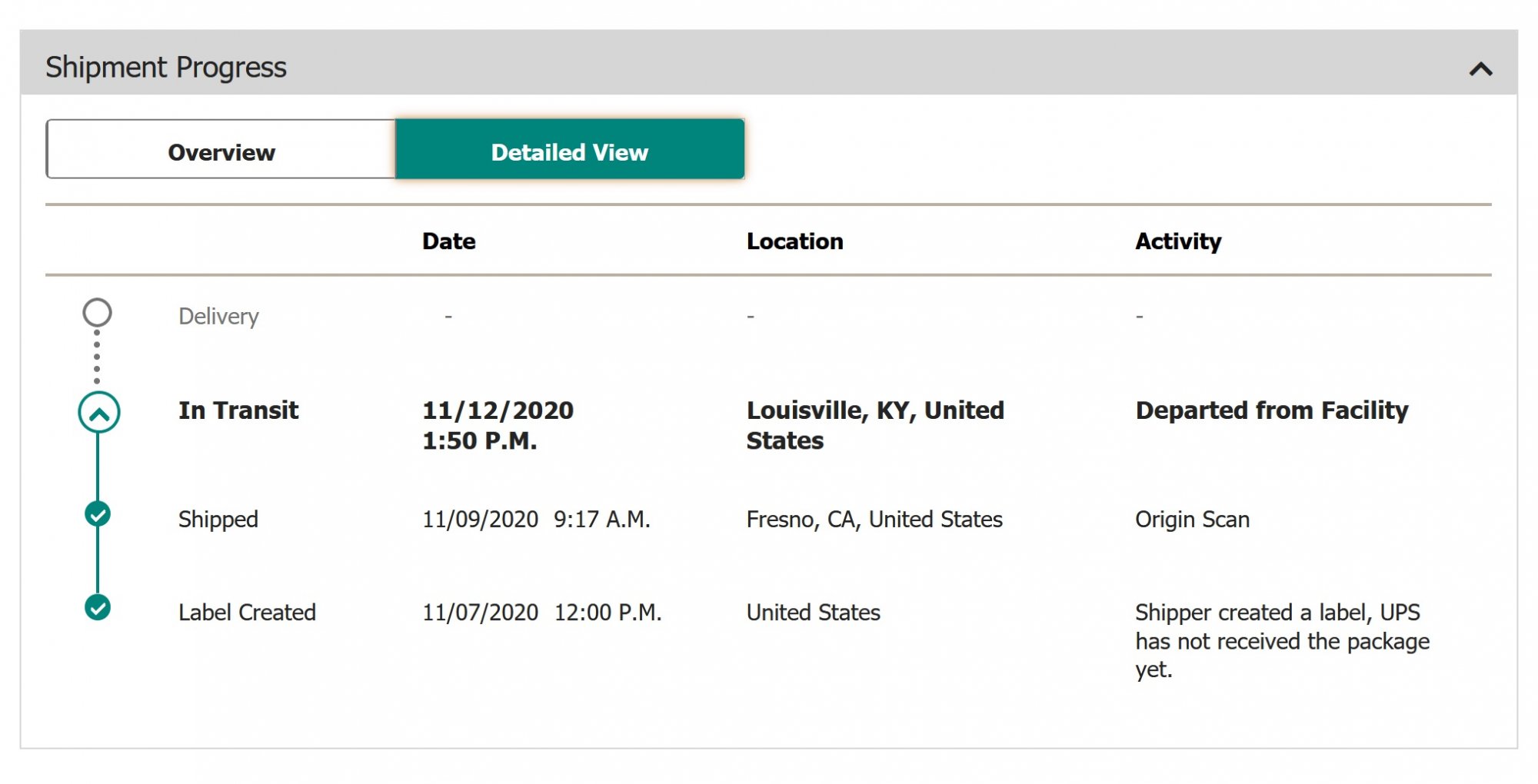Image resolution: width=1538 pixels, height=784 pixels.
Task: Click the Origin Scan activity text
Action: coord(1192,520)
